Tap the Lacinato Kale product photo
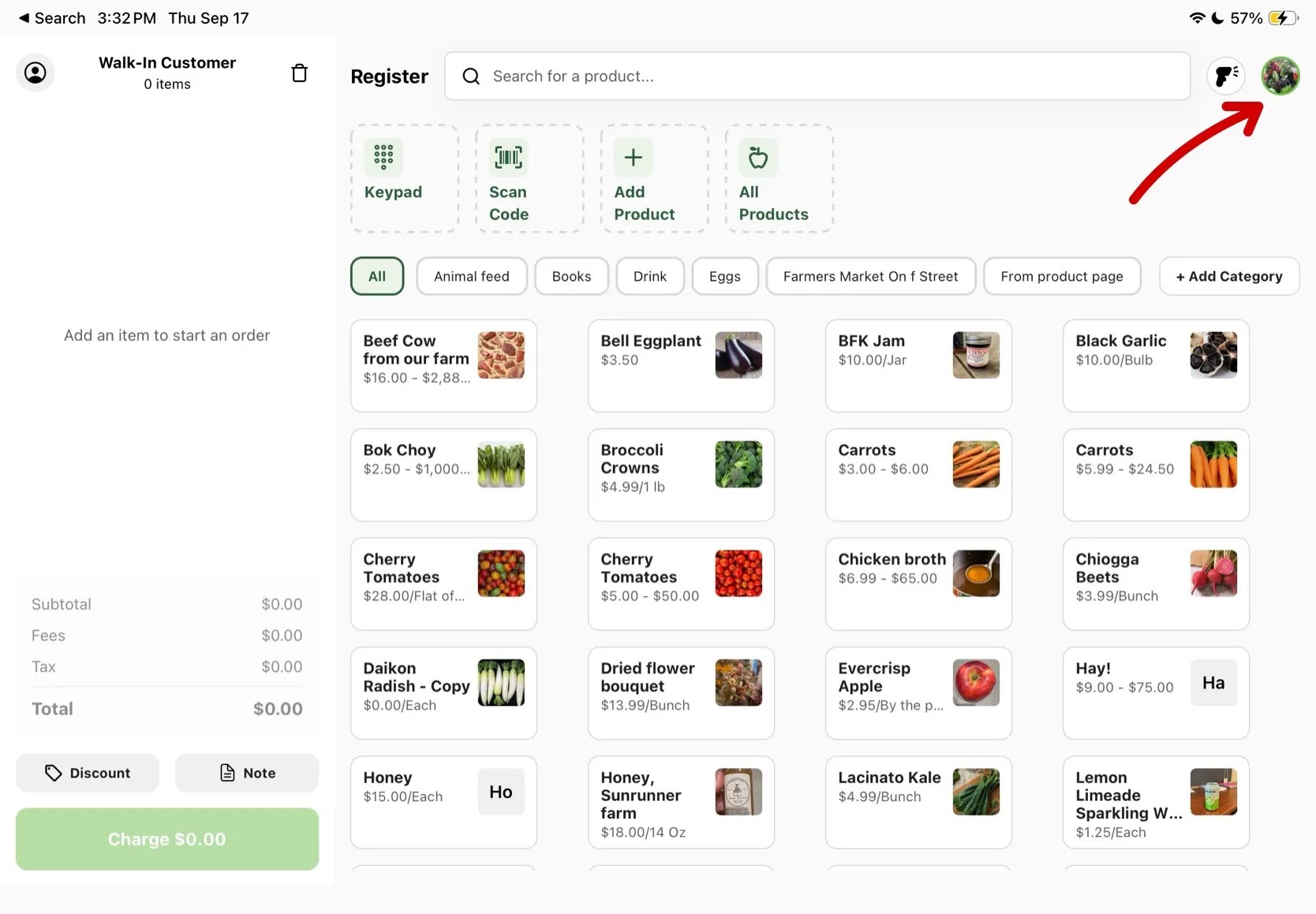1316x914 pixels. [976, 792]
